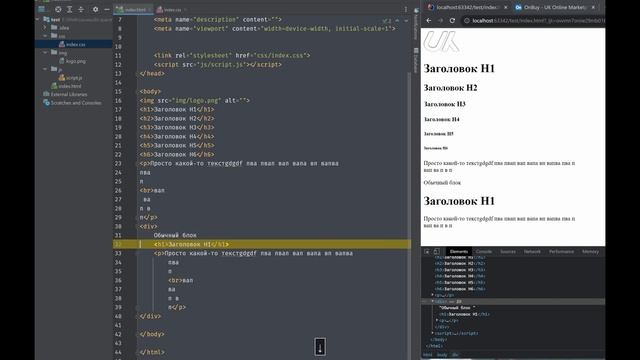Click the site info icon in address bar
This screenshot has width=640, height=360.
[467, 20]
